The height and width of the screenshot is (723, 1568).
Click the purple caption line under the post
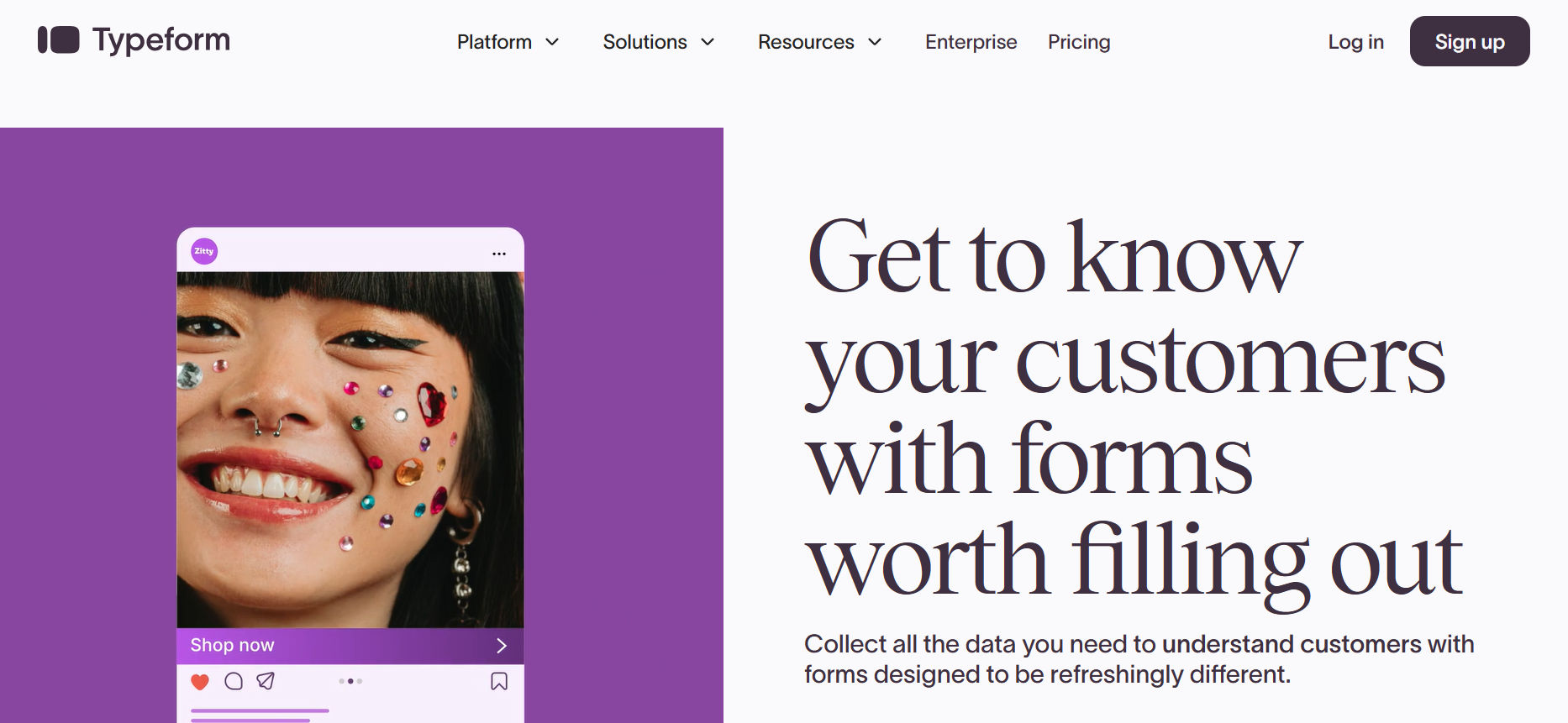(x=259, y=710)
